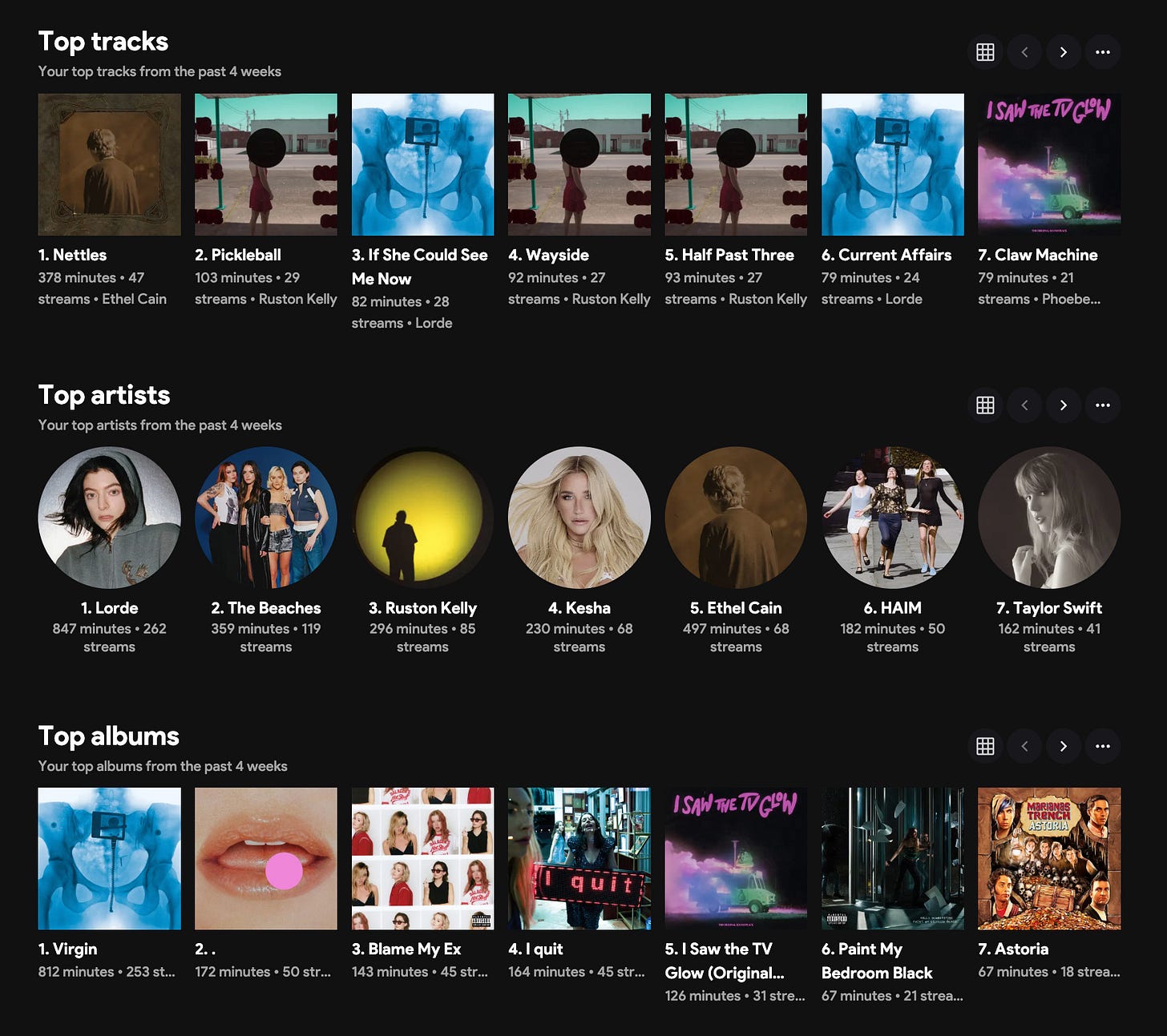Go to previous page of Top albums

click(1024, 747)
